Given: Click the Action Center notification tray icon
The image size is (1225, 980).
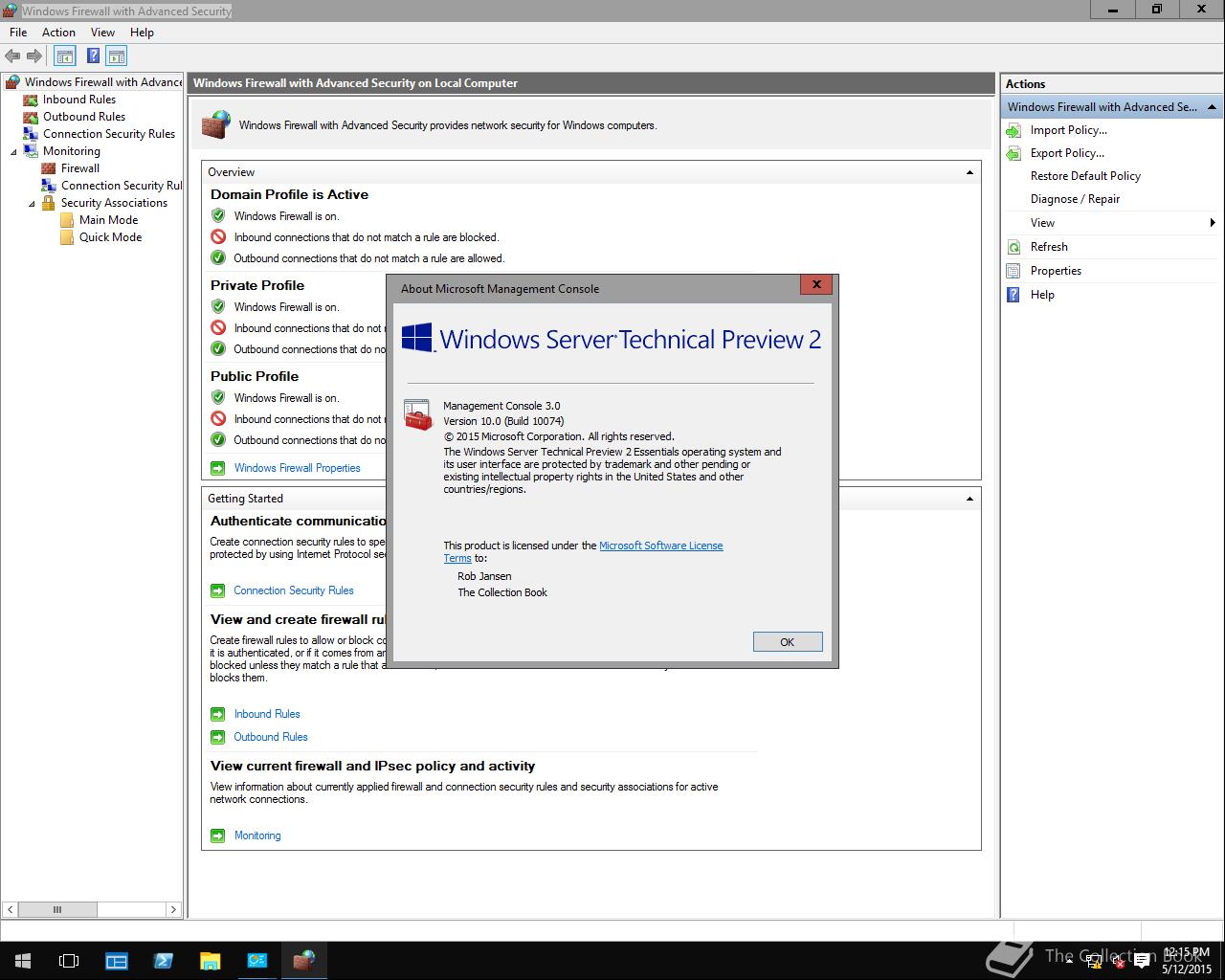Looking at the screenshot, I should click(1142, 961).
